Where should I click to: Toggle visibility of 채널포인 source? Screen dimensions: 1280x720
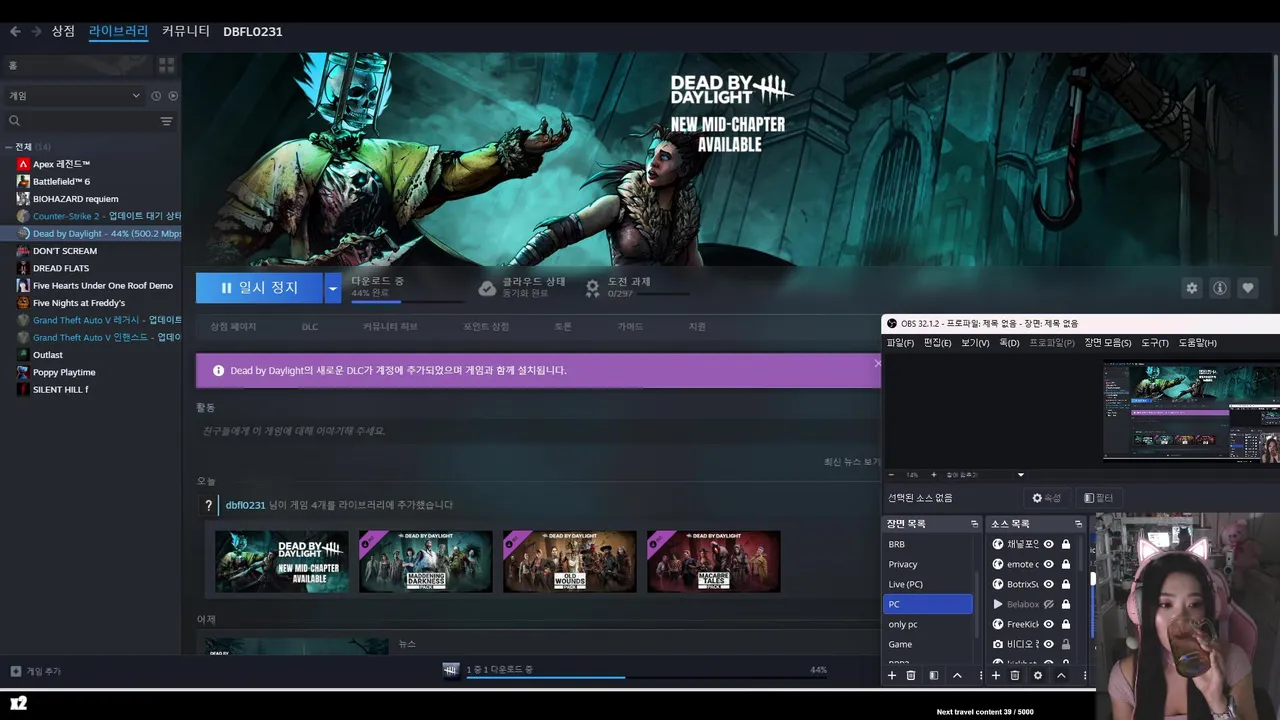click(x=1049, y=544)
